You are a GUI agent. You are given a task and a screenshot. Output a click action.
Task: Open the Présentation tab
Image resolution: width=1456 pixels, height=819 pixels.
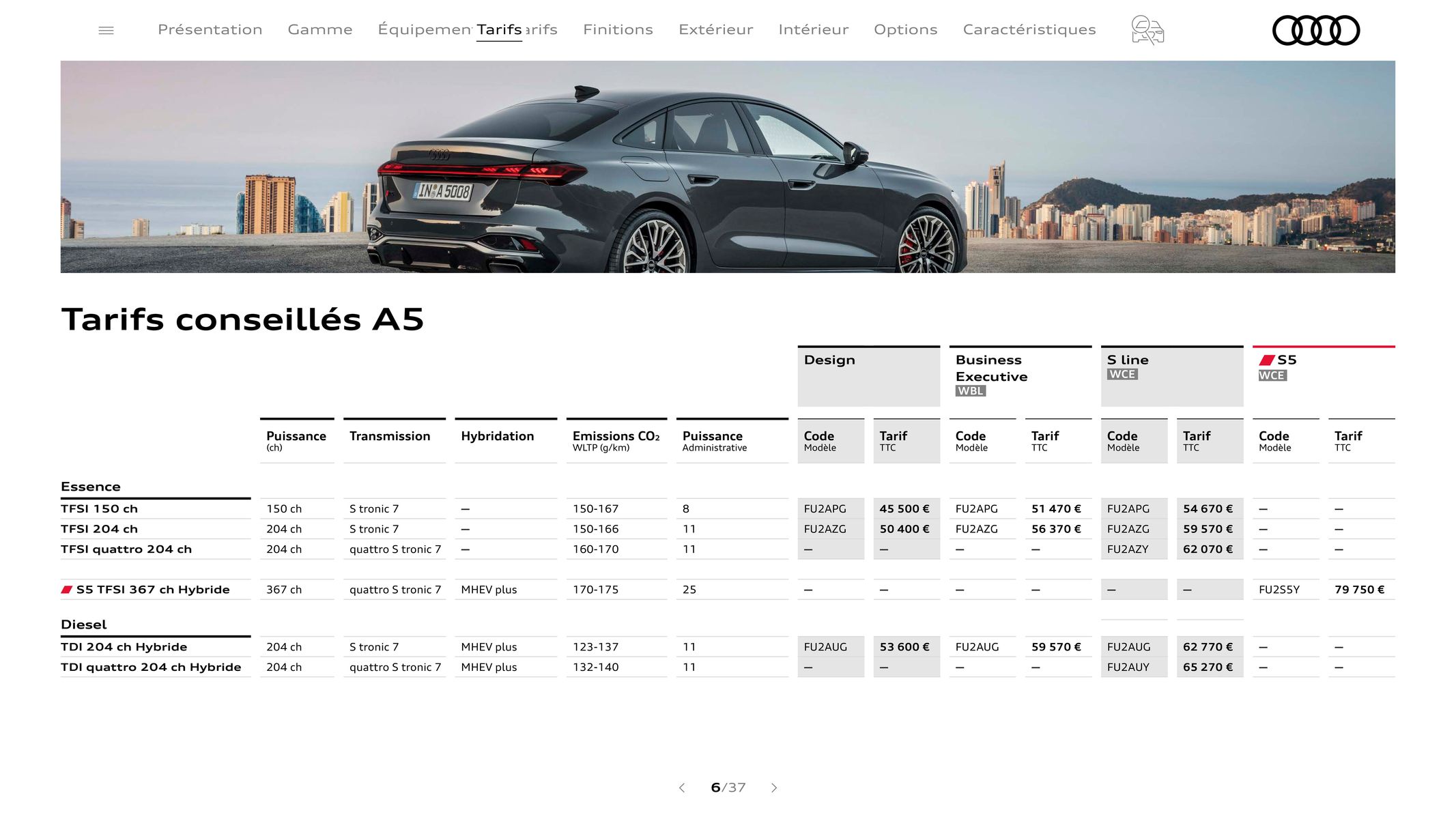pos(210,29)
